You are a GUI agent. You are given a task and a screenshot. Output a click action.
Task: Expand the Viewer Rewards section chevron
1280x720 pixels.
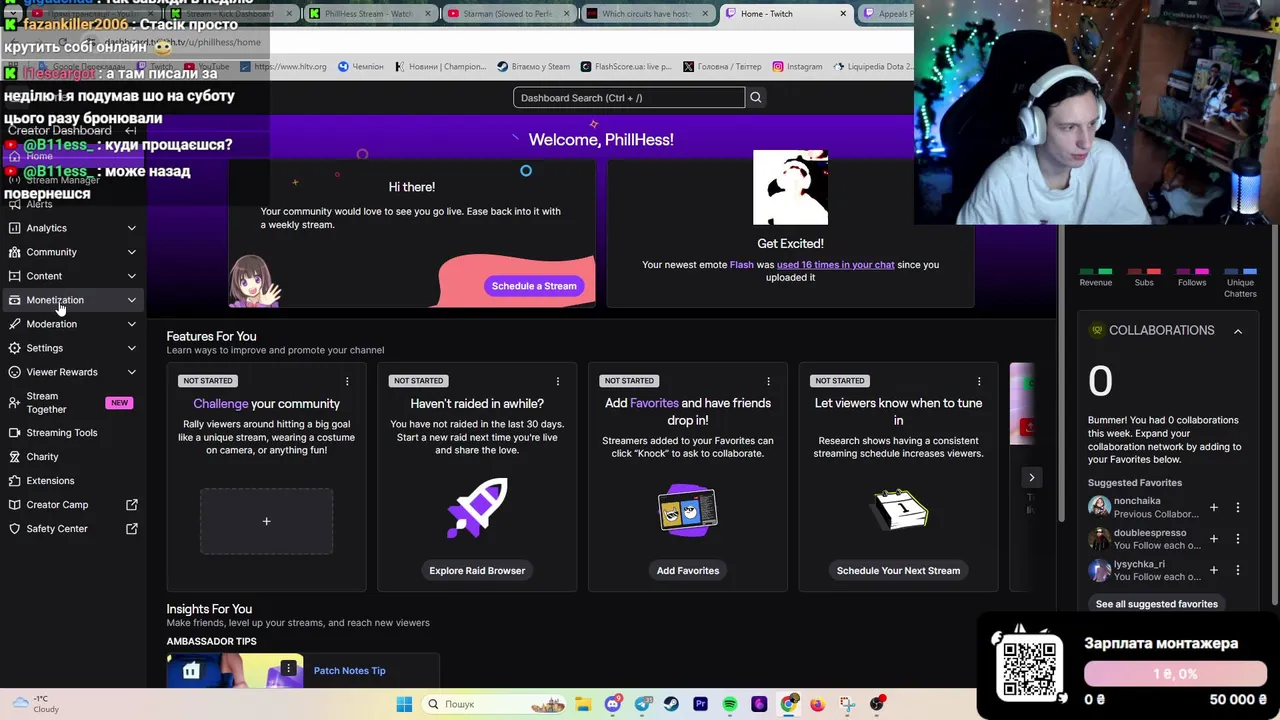(131, 372)
